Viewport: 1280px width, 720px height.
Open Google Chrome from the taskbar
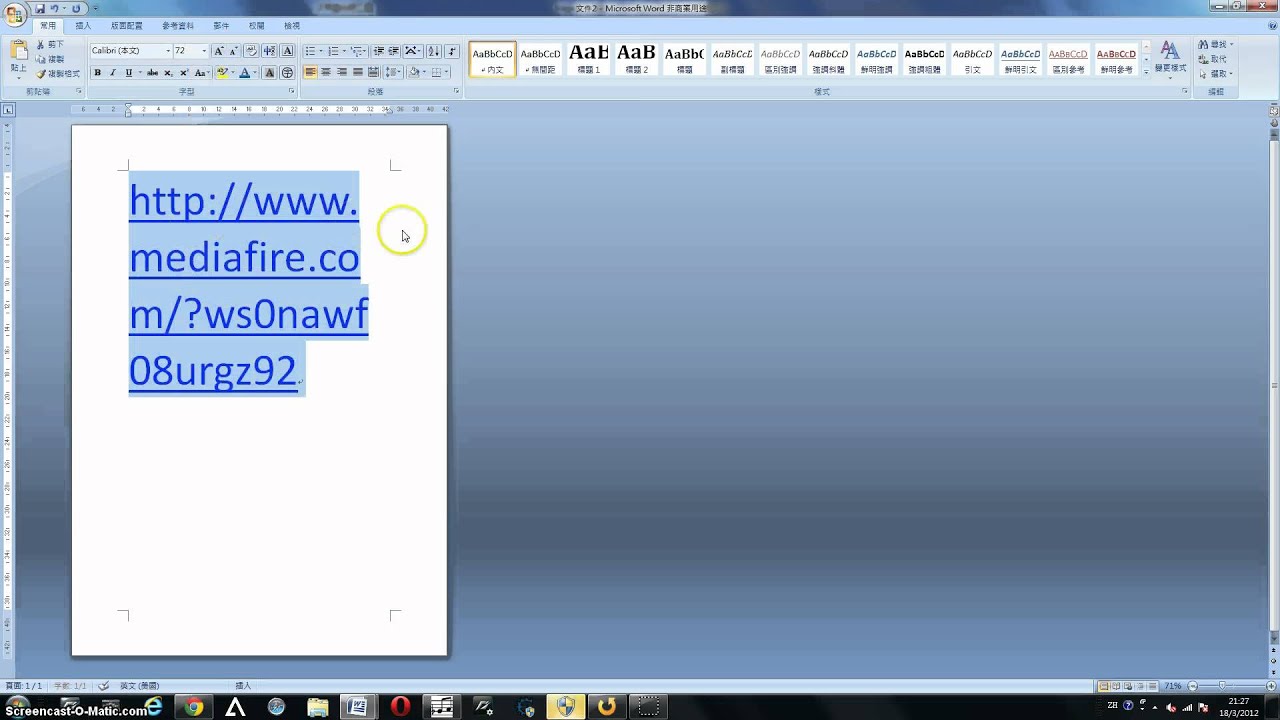pos(194,707)
